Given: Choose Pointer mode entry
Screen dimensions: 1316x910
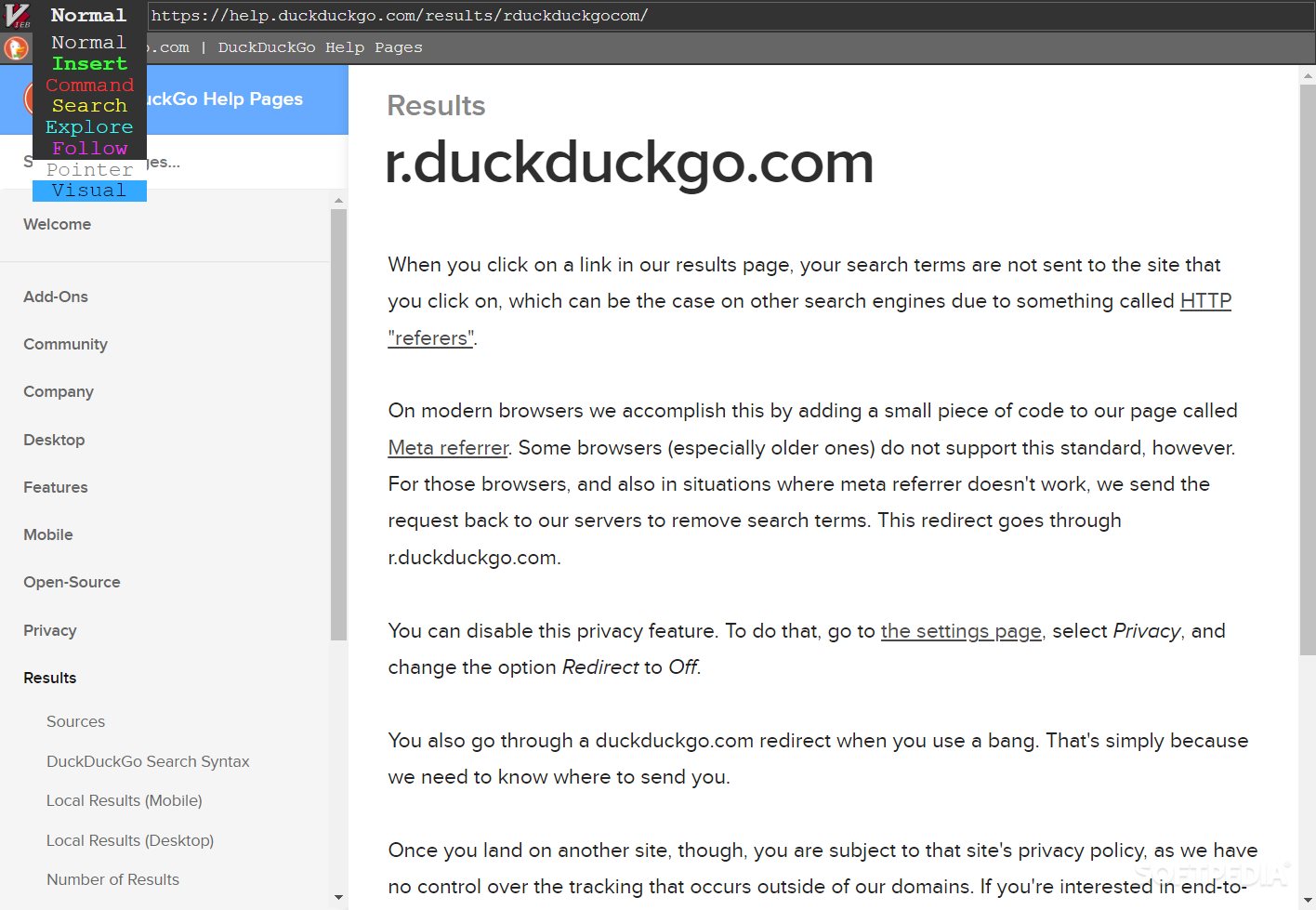Looking at the screenshot, I should 89,170.
